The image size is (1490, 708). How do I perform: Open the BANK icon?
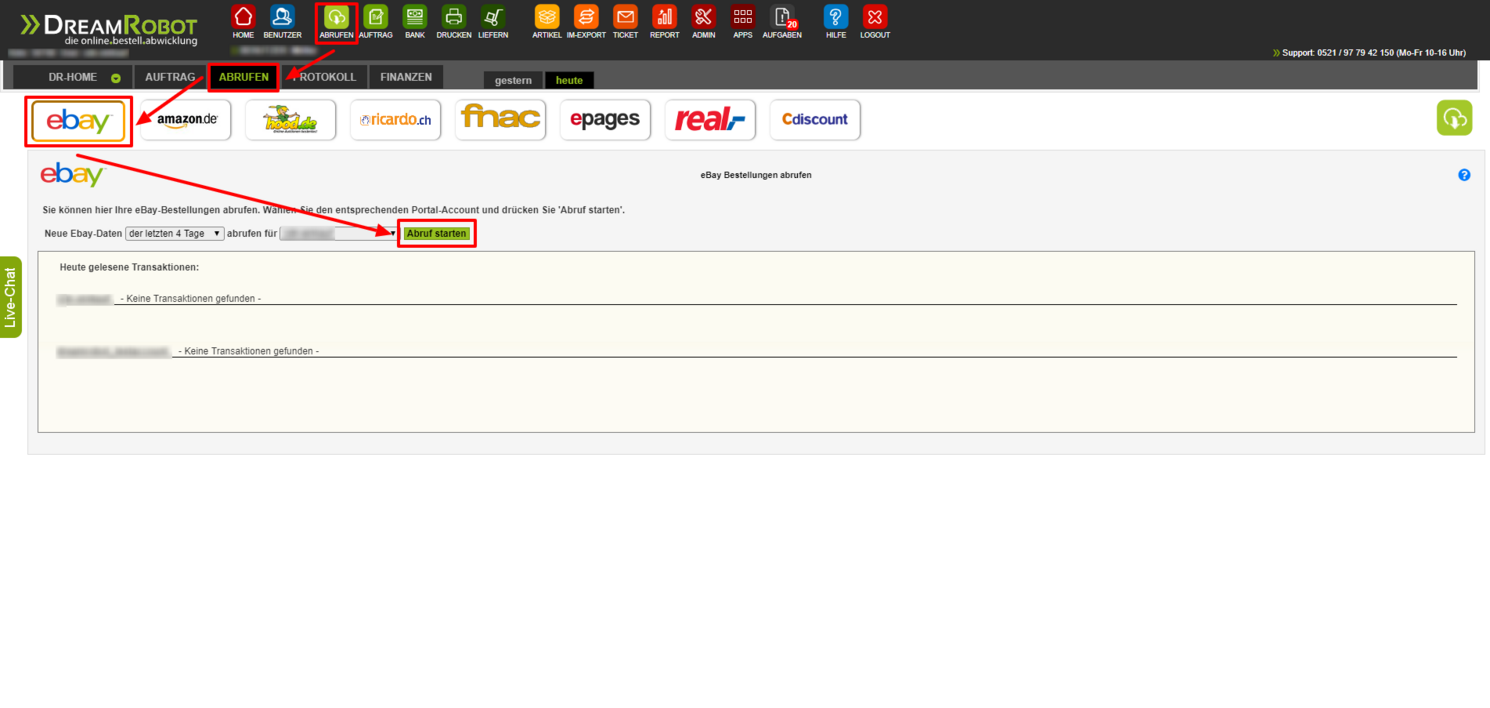(415, 16)
